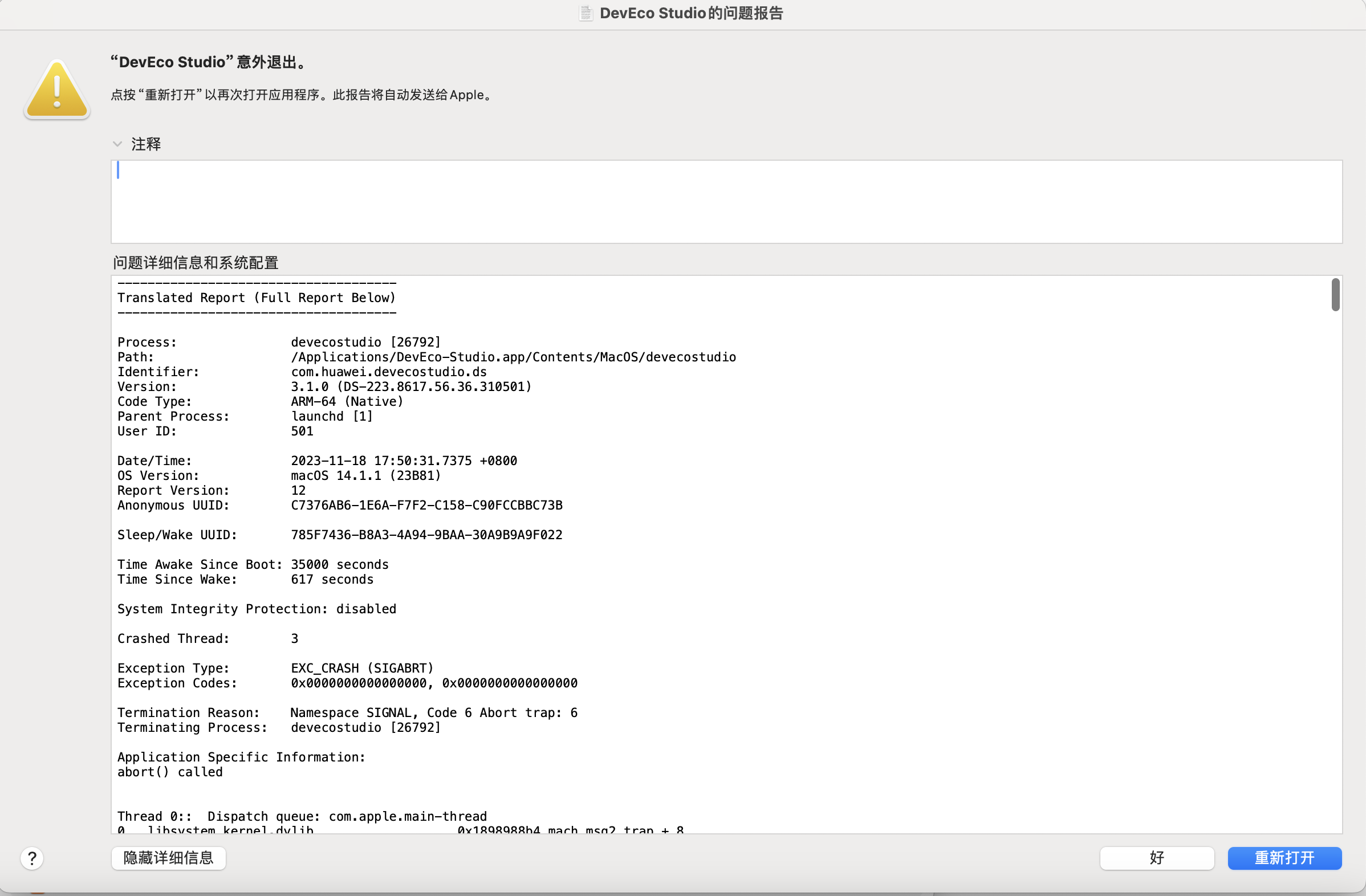
Task: Click the 隐藏详细信息 button
Action: [168, 858]
